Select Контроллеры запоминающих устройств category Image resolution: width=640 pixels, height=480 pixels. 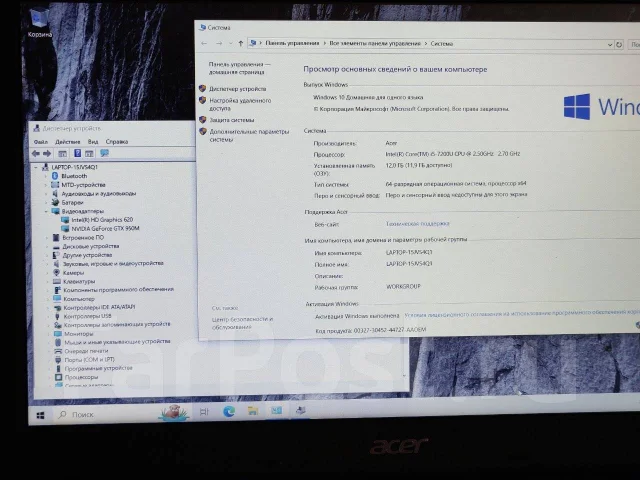[x=117, y=324]
